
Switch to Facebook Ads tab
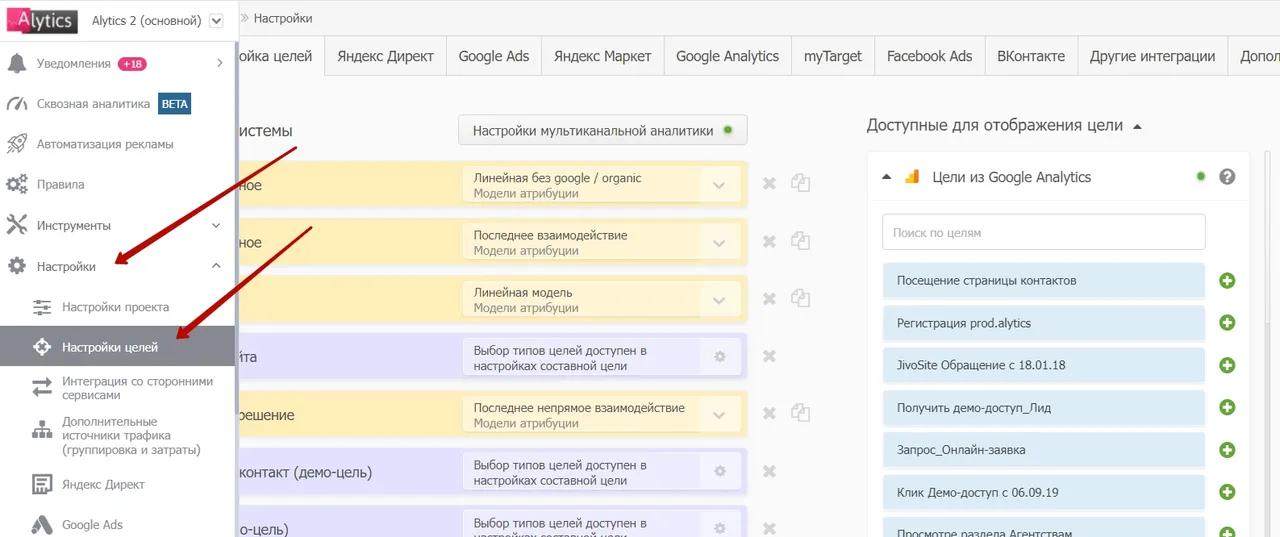coord(929,56)
